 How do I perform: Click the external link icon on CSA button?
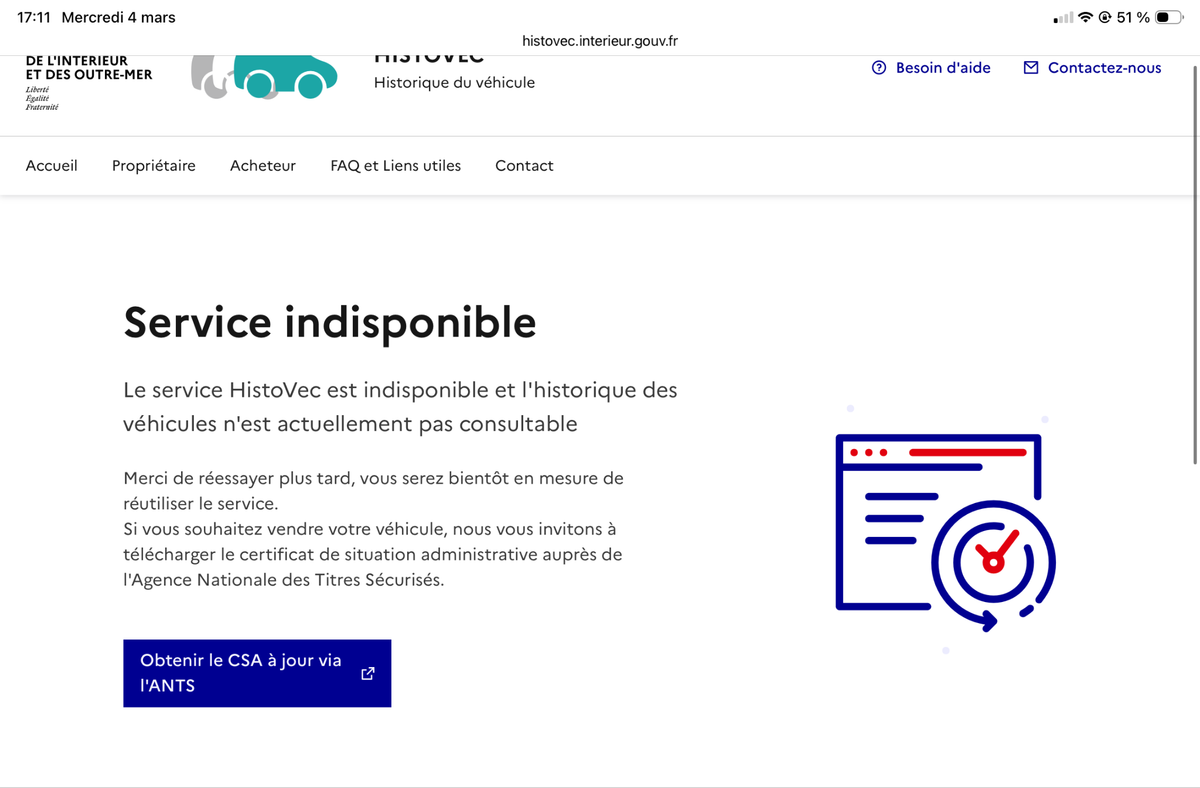pyautogui.click(x=367, y=673)
